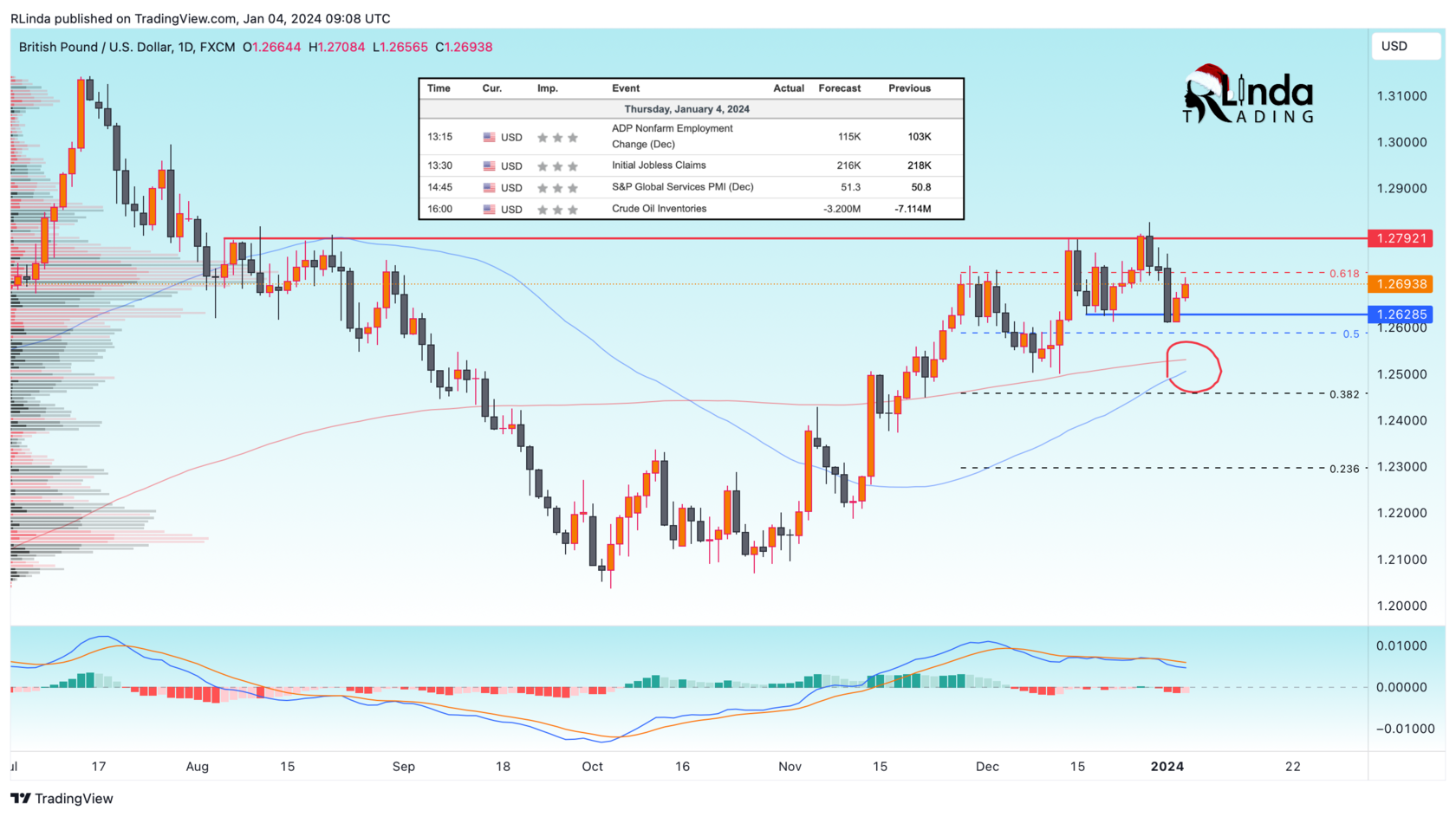Click the 1.20000 price axis value

[x=1401, y=606]
